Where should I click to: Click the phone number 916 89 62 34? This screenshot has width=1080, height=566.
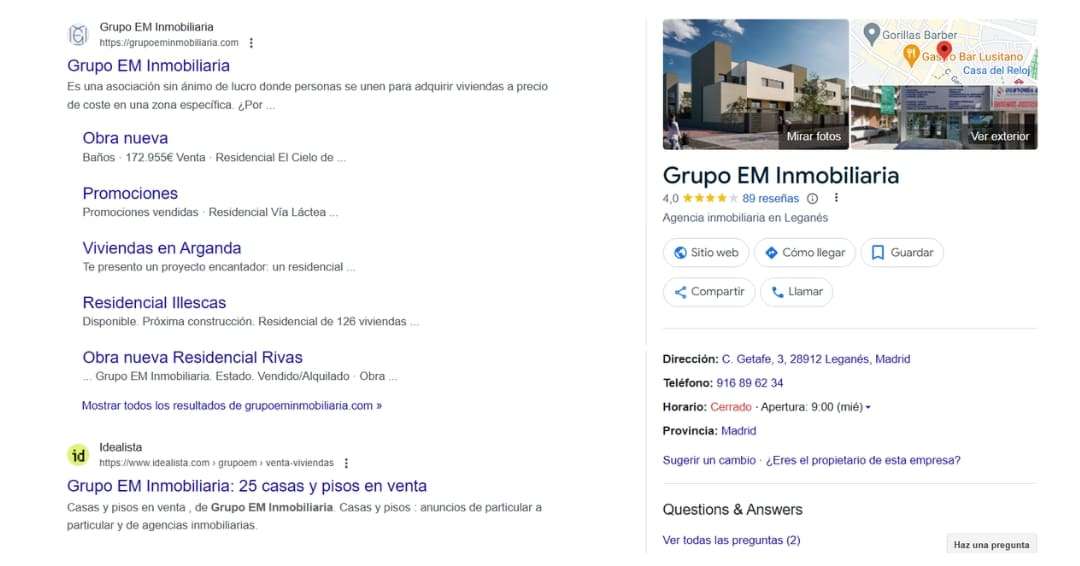749,383
